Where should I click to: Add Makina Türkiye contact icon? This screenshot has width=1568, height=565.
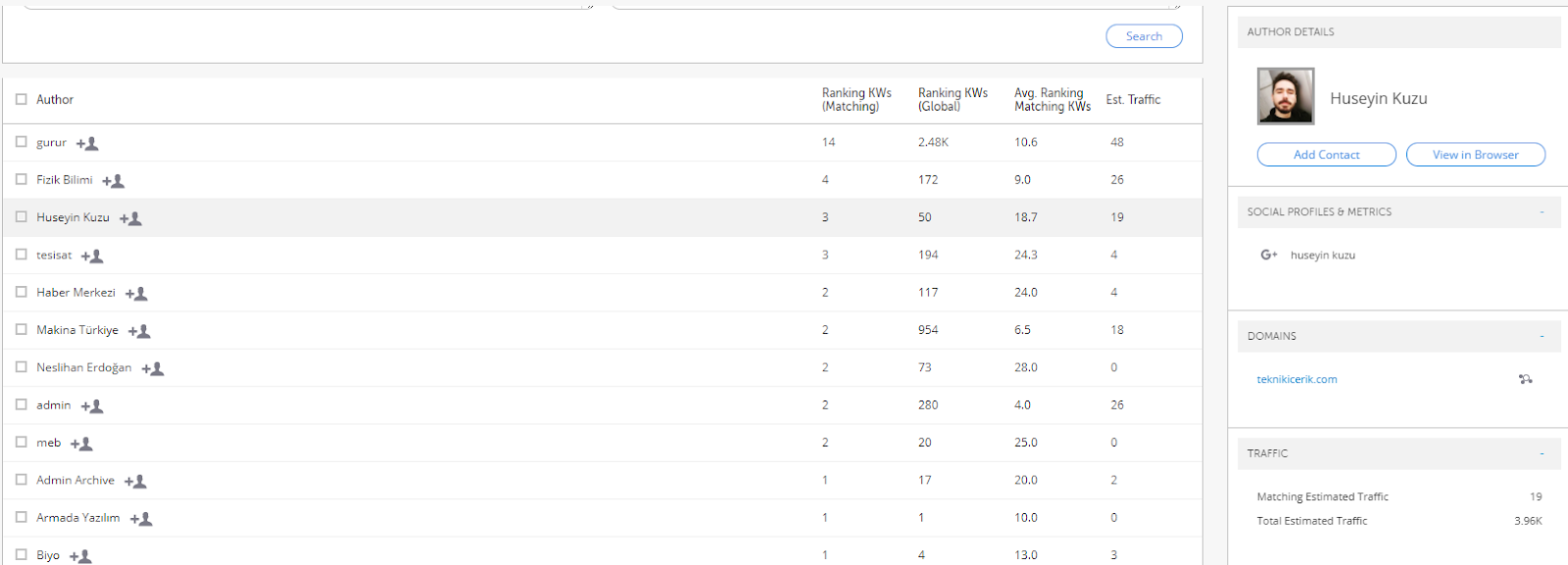[139, 332]
